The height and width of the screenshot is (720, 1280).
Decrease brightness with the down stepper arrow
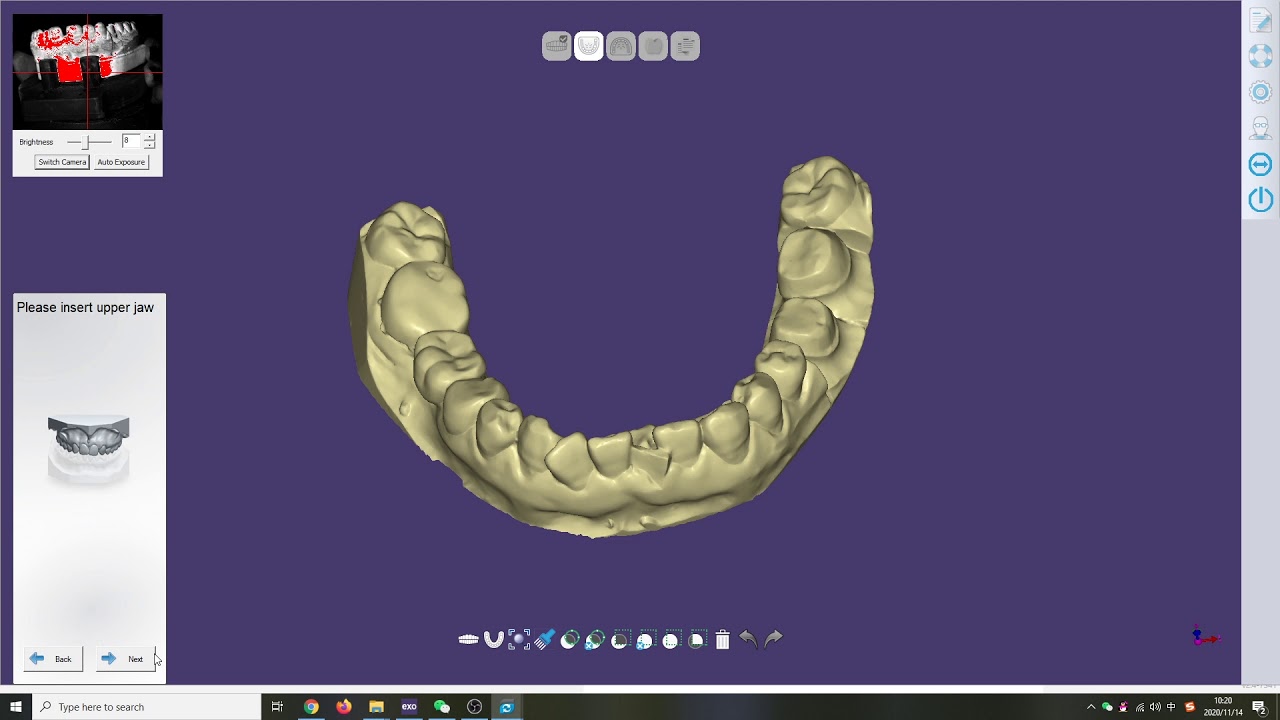[150, 146]
